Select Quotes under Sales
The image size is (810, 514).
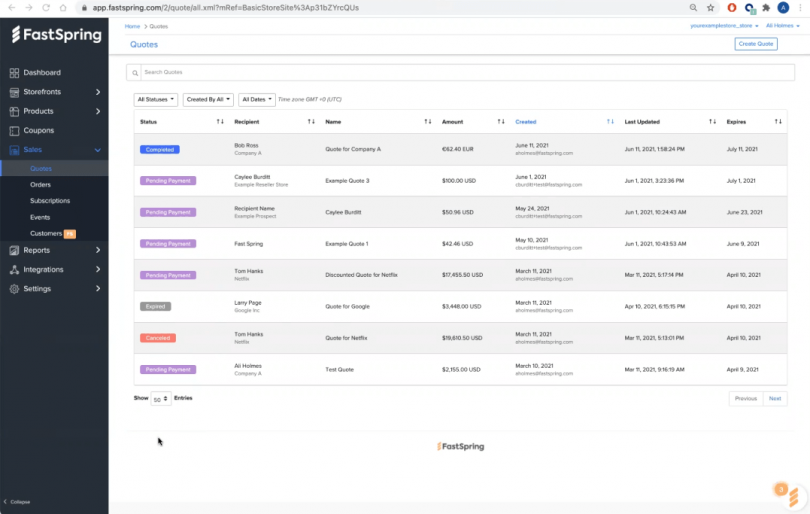(x=41, y=168)
